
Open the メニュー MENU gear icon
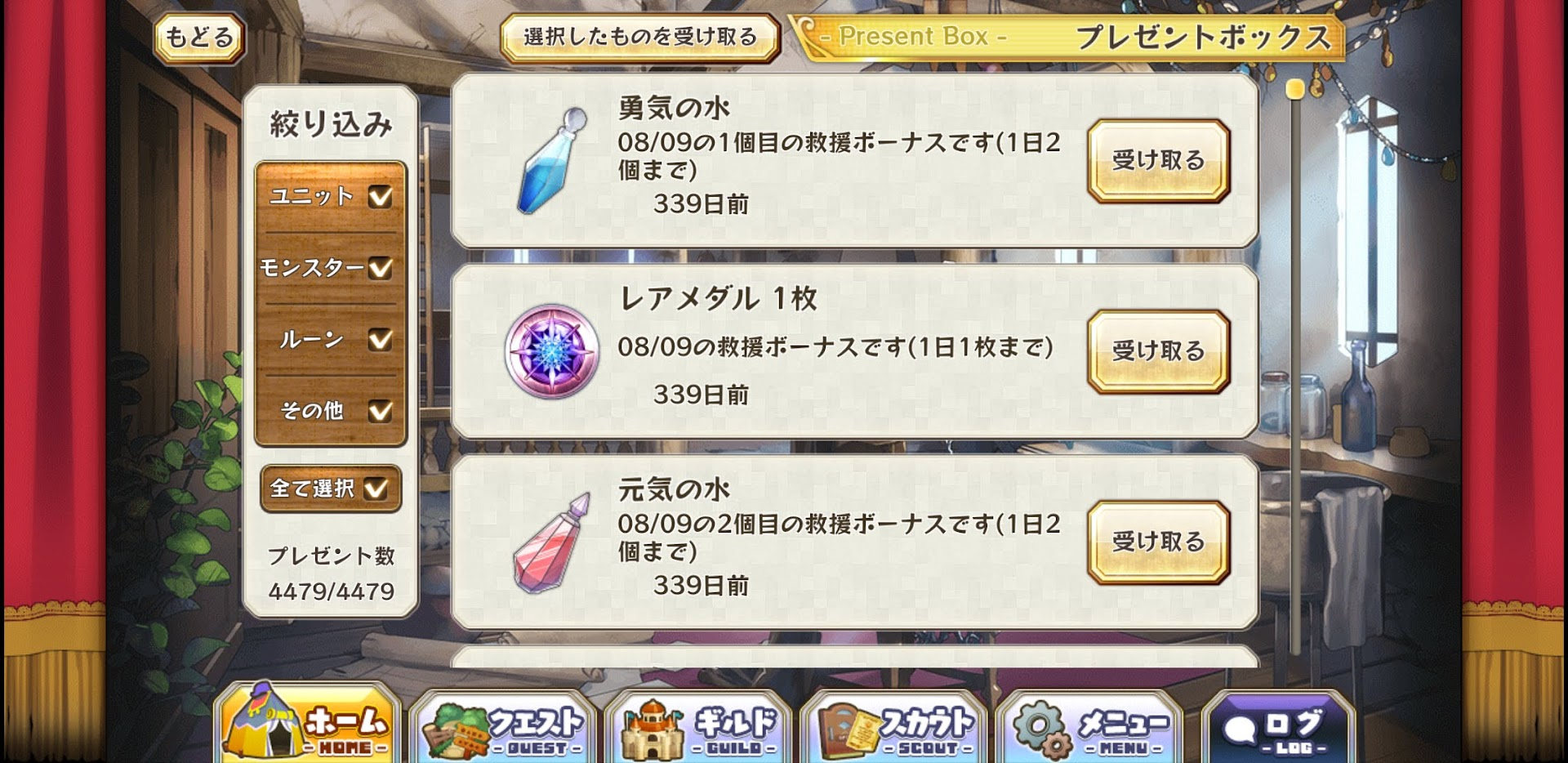[1089, 727]
